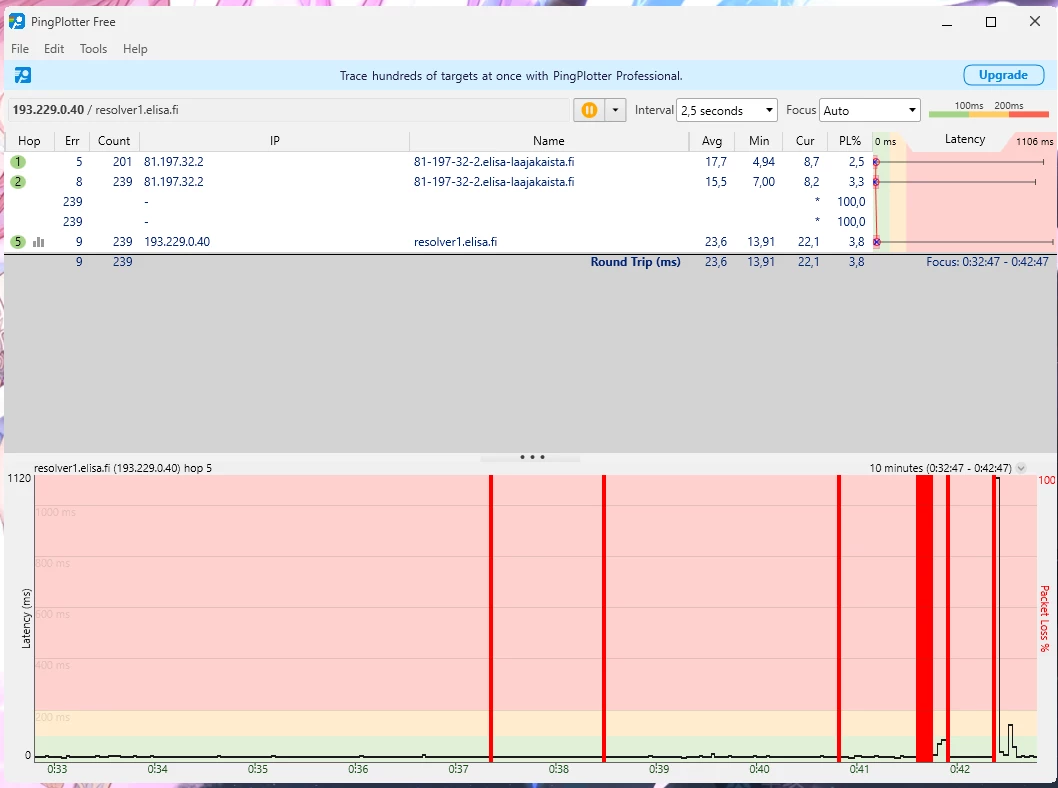Click the packet loss bar near 0:37
Screen dimensions: 1058x788
491,618
